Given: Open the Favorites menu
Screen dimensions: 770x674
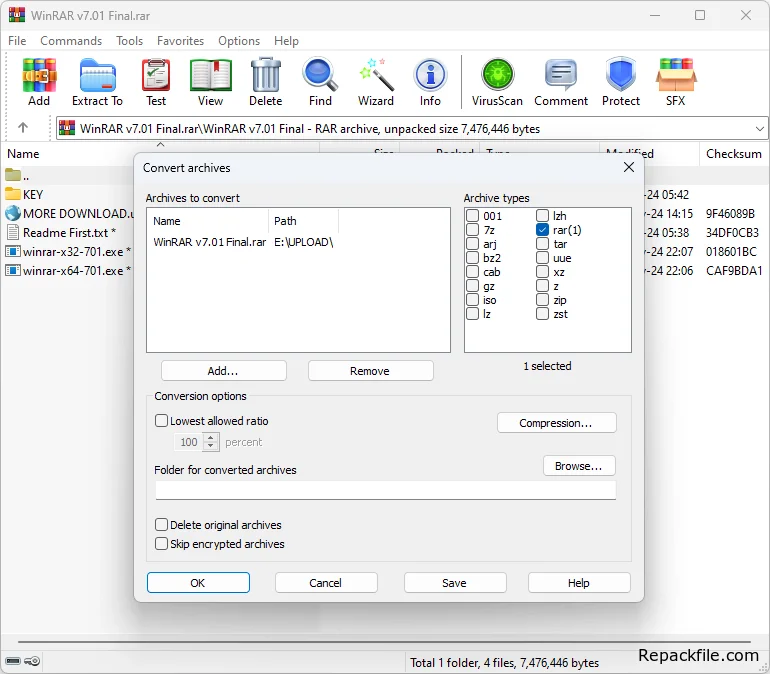Looking at the screenshot, I should click(x=180, y=41).
